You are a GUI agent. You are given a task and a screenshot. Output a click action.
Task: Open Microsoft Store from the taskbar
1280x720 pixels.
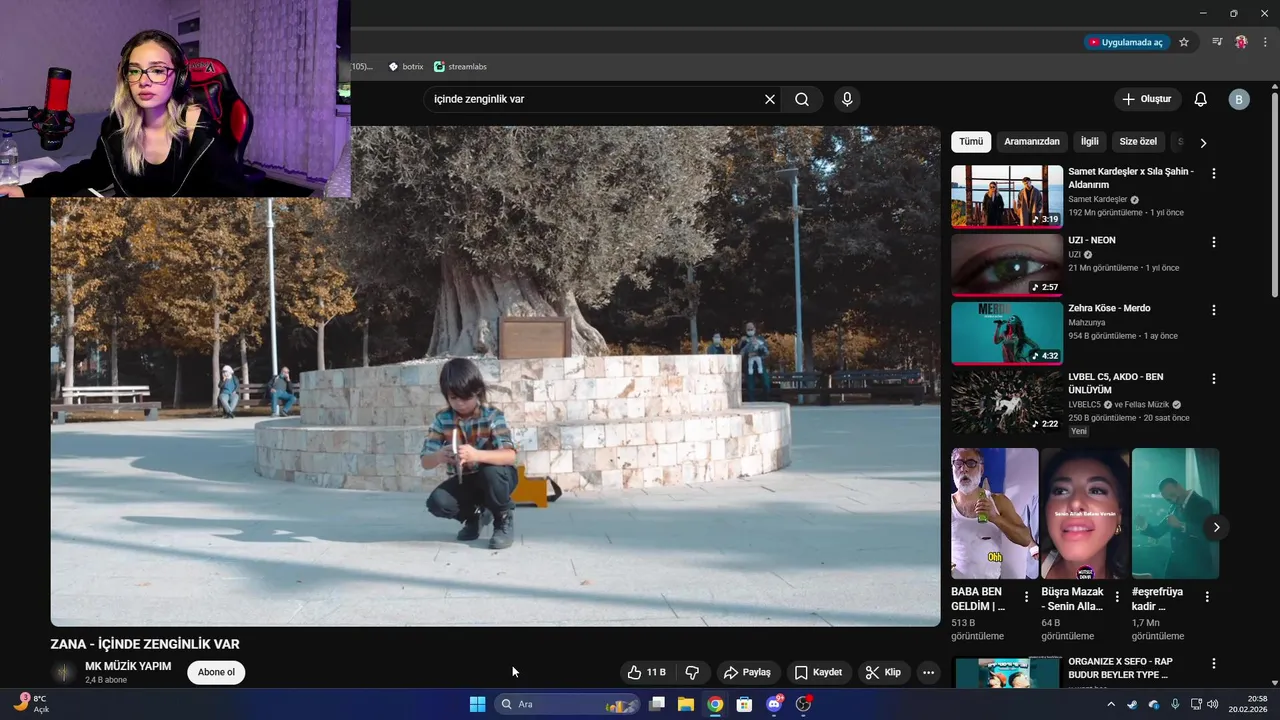(x=744, y=704)
